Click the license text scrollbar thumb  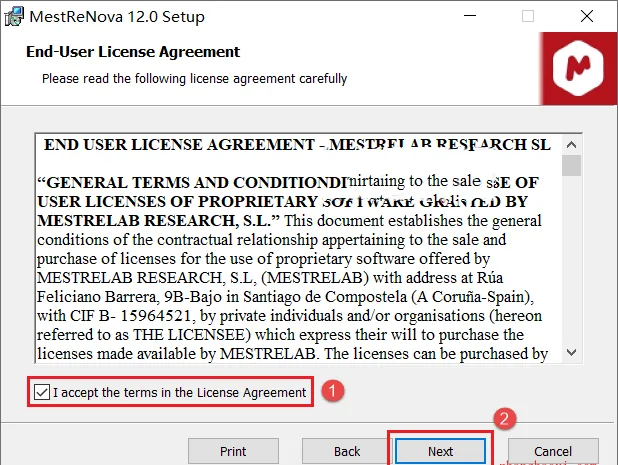click(x=571, y=166)
